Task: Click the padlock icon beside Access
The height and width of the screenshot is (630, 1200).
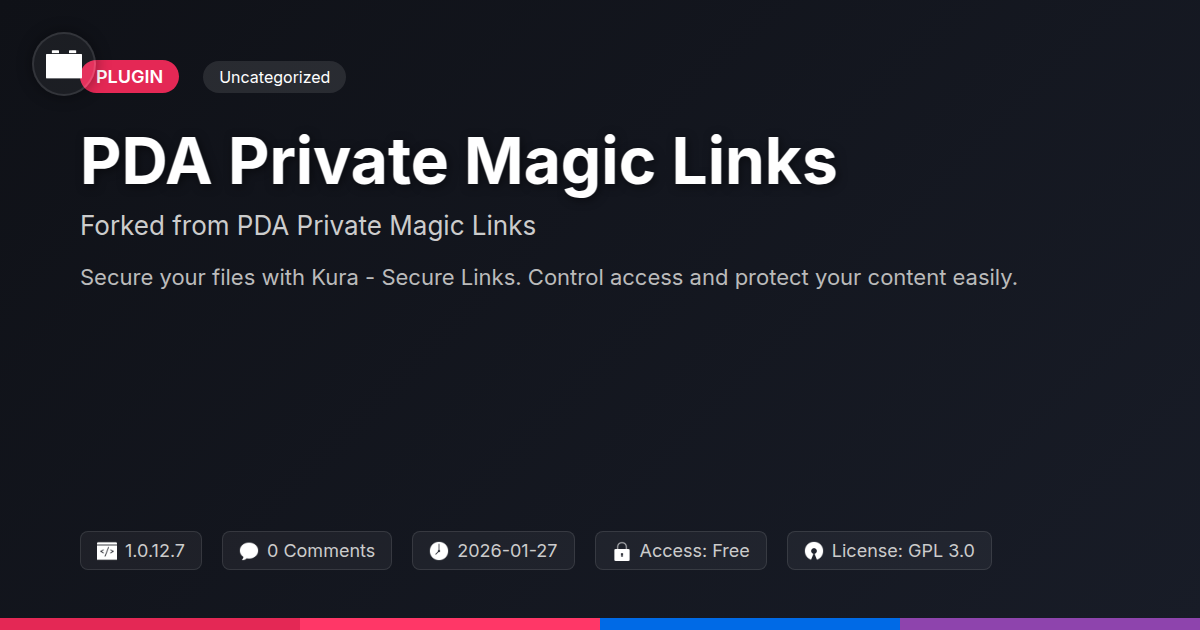Action: coord(622,551)
